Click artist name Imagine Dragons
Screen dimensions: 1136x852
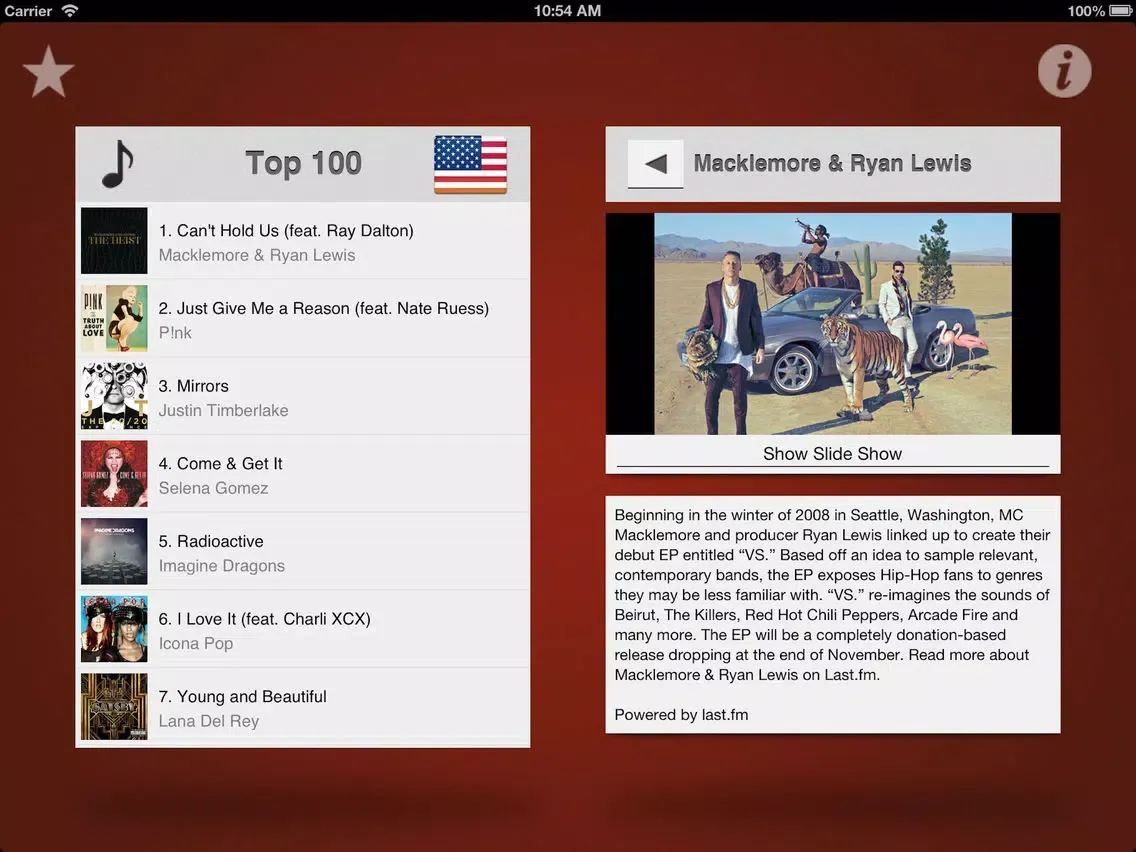pos(222,566)
